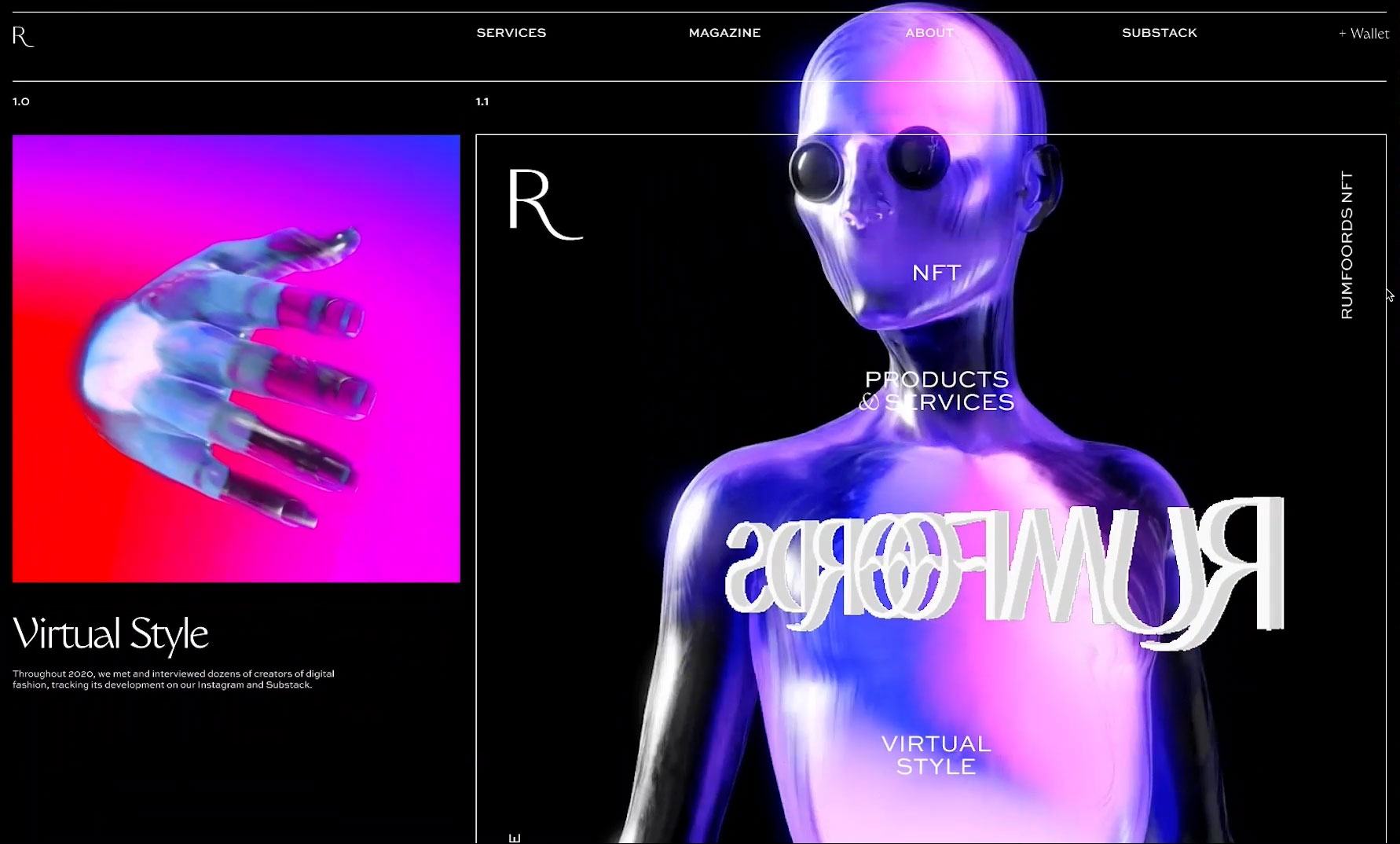This screenshot has height=844, width=1400.
Task: Open Products & Services link
Action: coord(936,391)
